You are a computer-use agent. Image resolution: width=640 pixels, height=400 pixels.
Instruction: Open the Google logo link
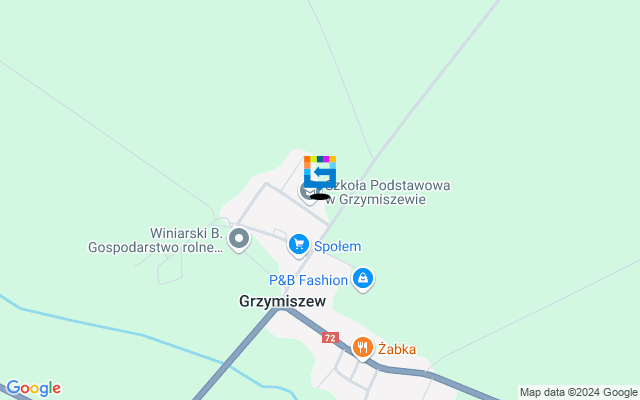[x=33, y=388]
